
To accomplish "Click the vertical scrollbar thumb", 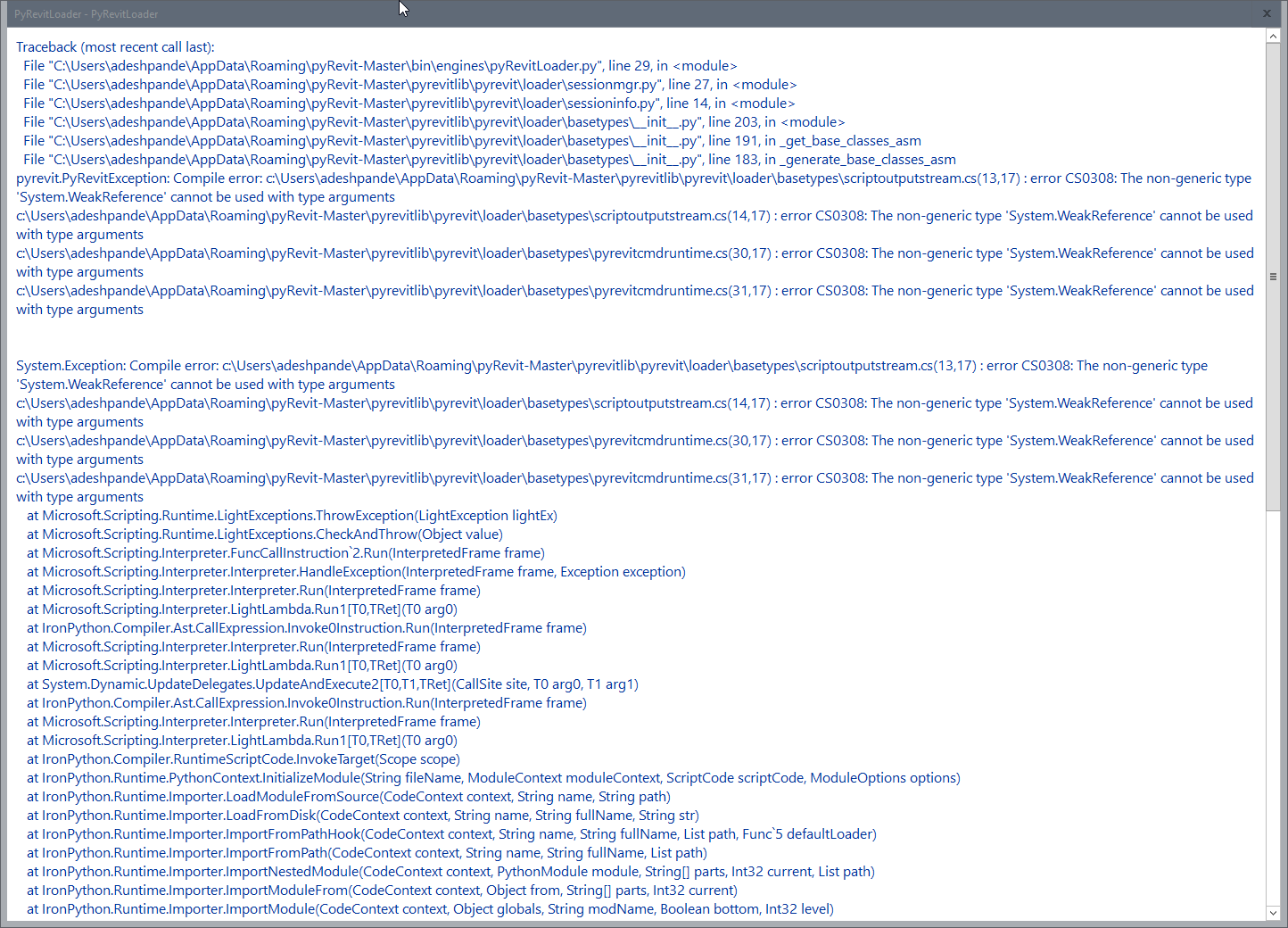I will 1273,277.
